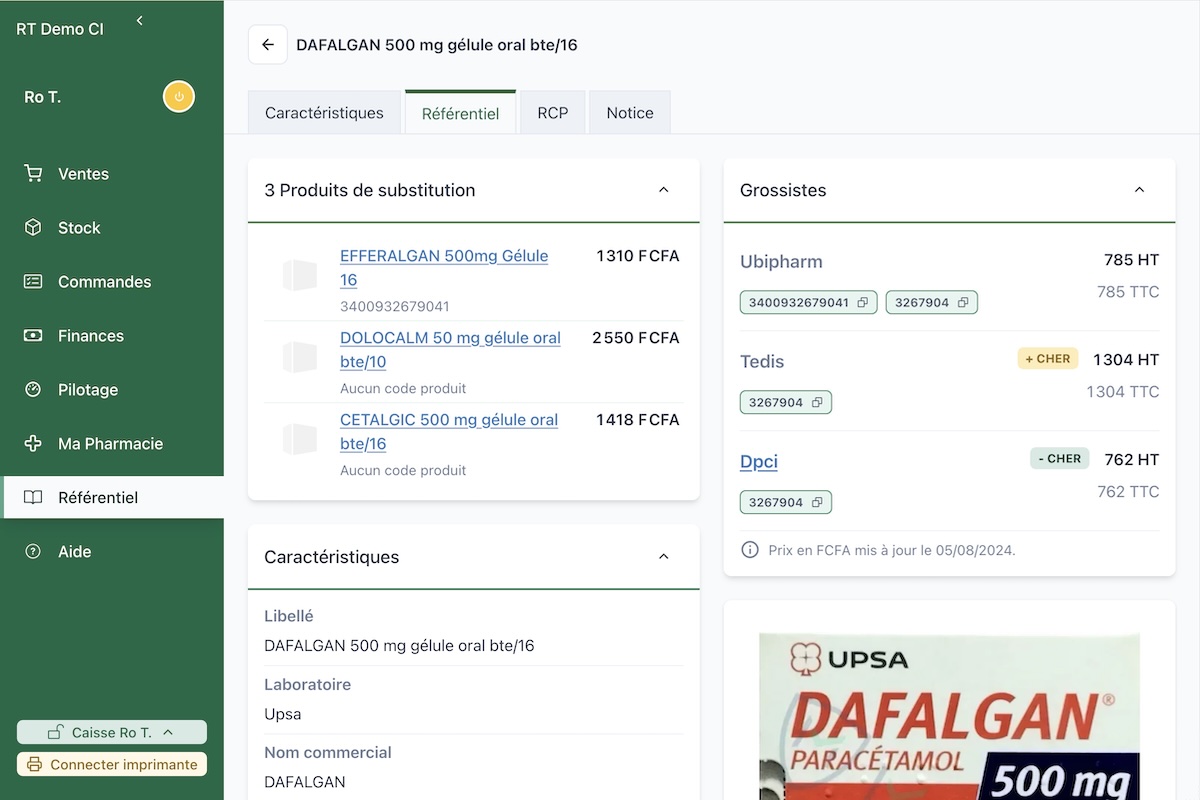Open the Caisse Ro T. dropdown
This screenshot has height=800, width=1200.
tap(112, 733)
